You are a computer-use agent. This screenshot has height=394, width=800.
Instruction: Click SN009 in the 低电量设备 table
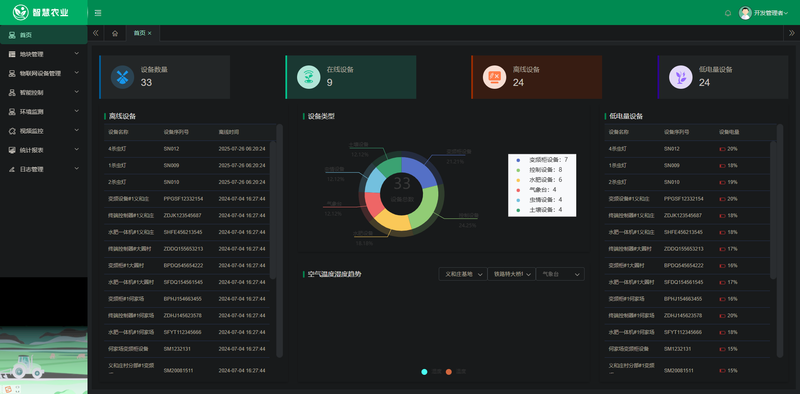click(672, 166)
